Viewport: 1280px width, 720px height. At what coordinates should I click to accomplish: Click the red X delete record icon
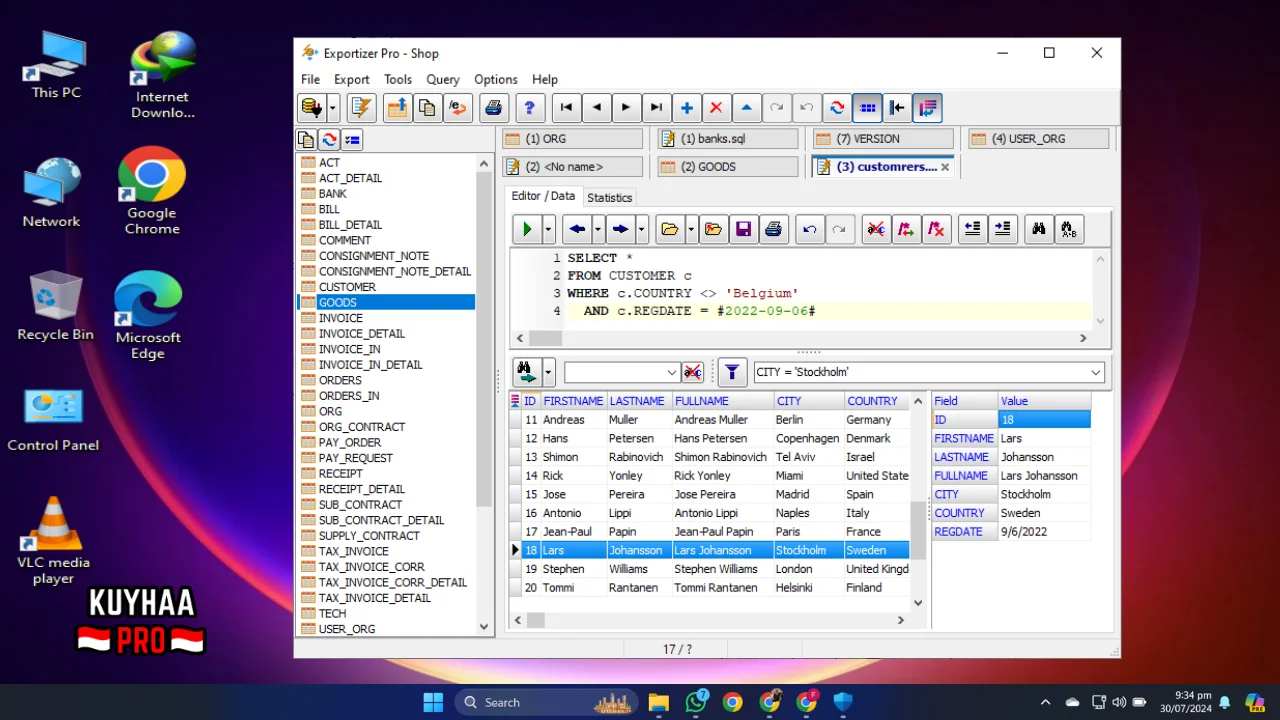[716, 108]
